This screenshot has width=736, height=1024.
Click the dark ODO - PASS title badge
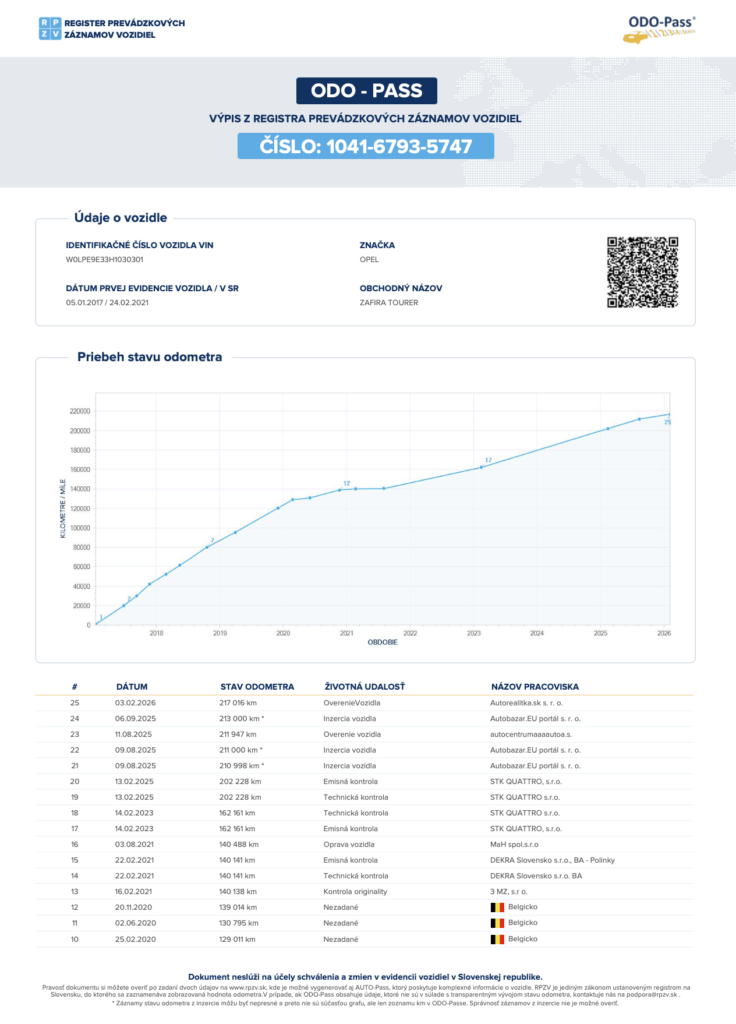pos(367,91)
